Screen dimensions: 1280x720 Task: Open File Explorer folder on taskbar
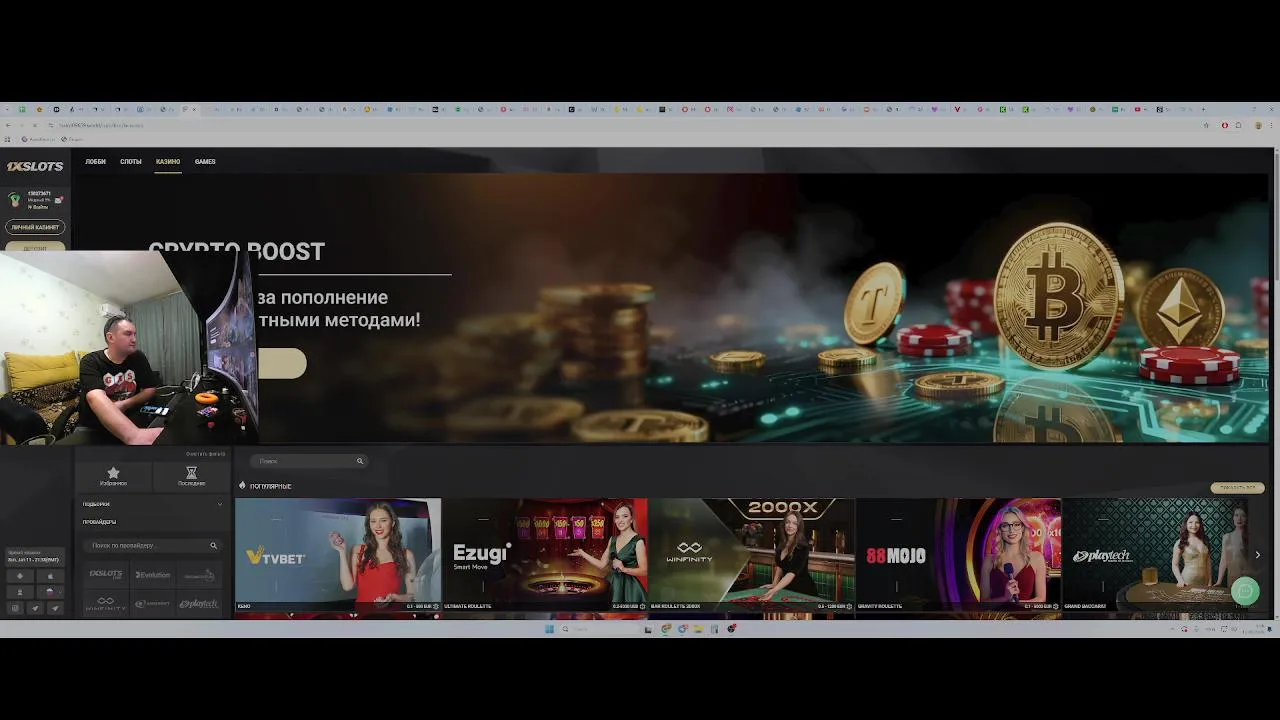[698, 629]
